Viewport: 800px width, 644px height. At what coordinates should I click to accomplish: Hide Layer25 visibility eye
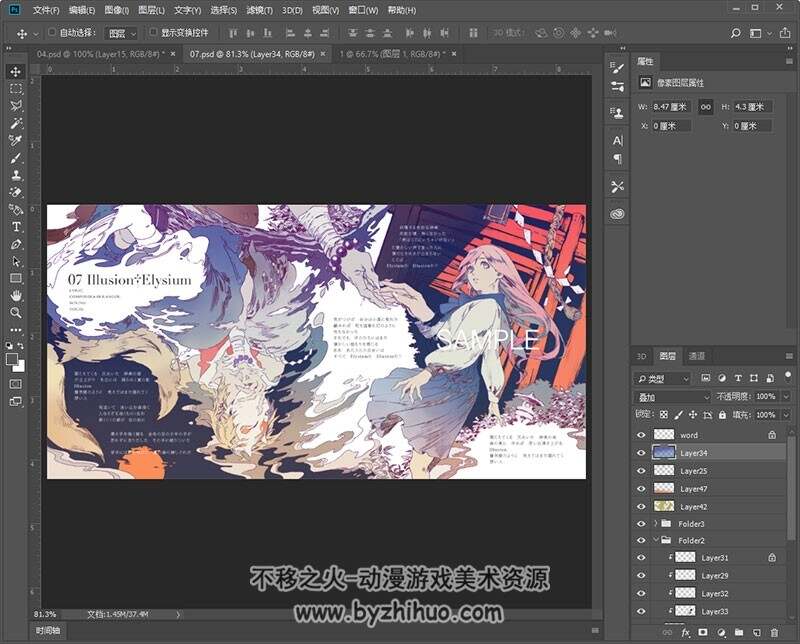(641, 471)
